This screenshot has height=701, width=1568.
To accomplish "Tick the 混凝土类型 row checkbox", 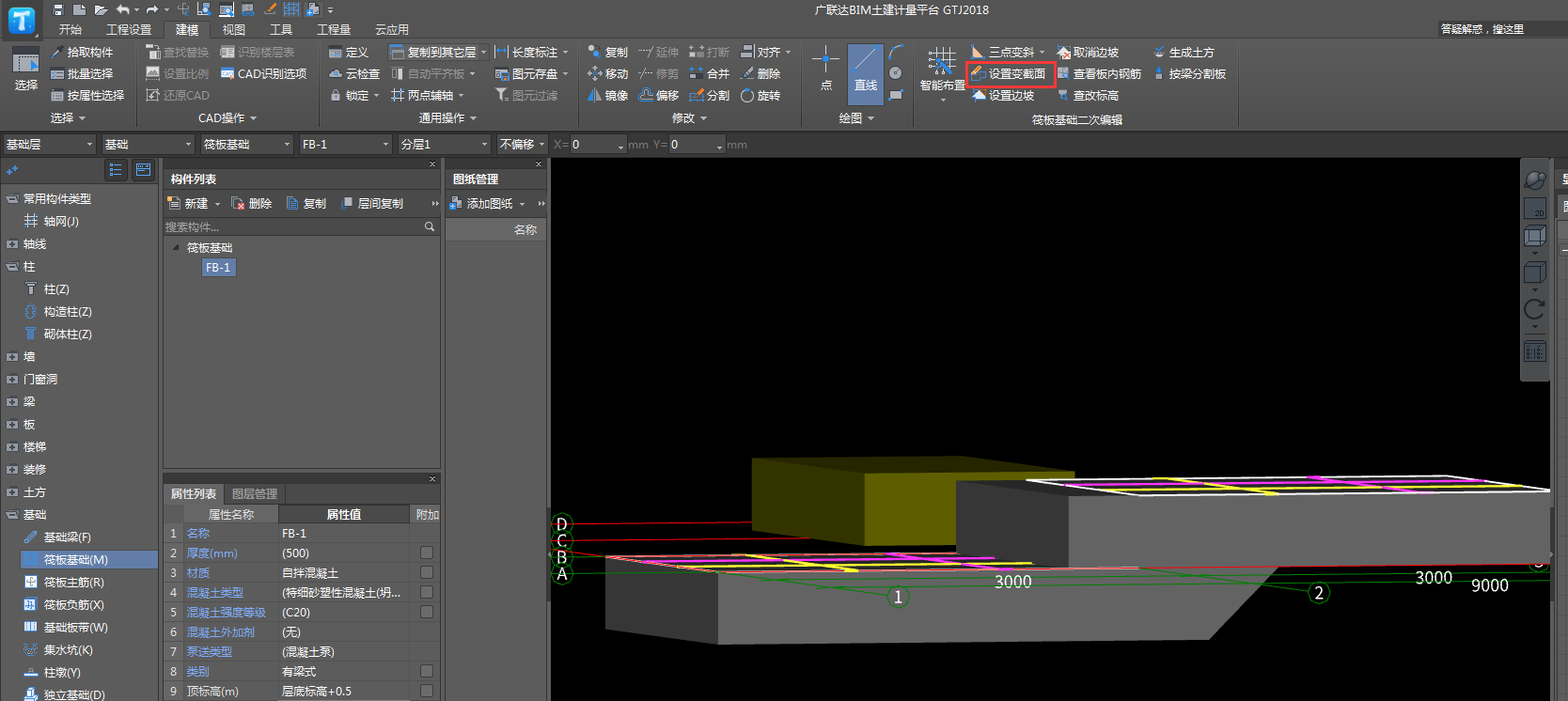I will click(x=427, y=592).
